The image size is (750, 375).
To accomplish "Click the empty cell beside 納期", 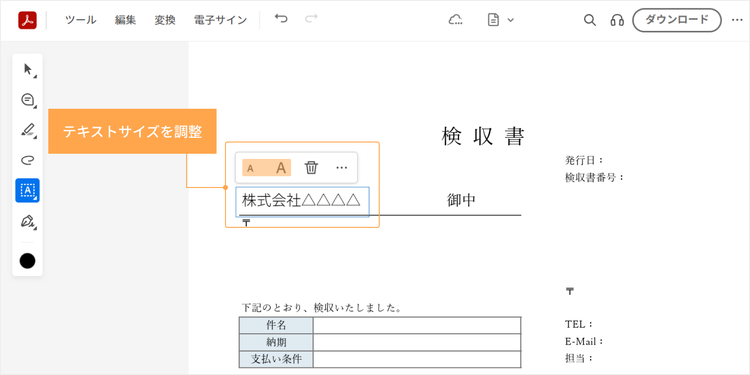I will [417, 342].
